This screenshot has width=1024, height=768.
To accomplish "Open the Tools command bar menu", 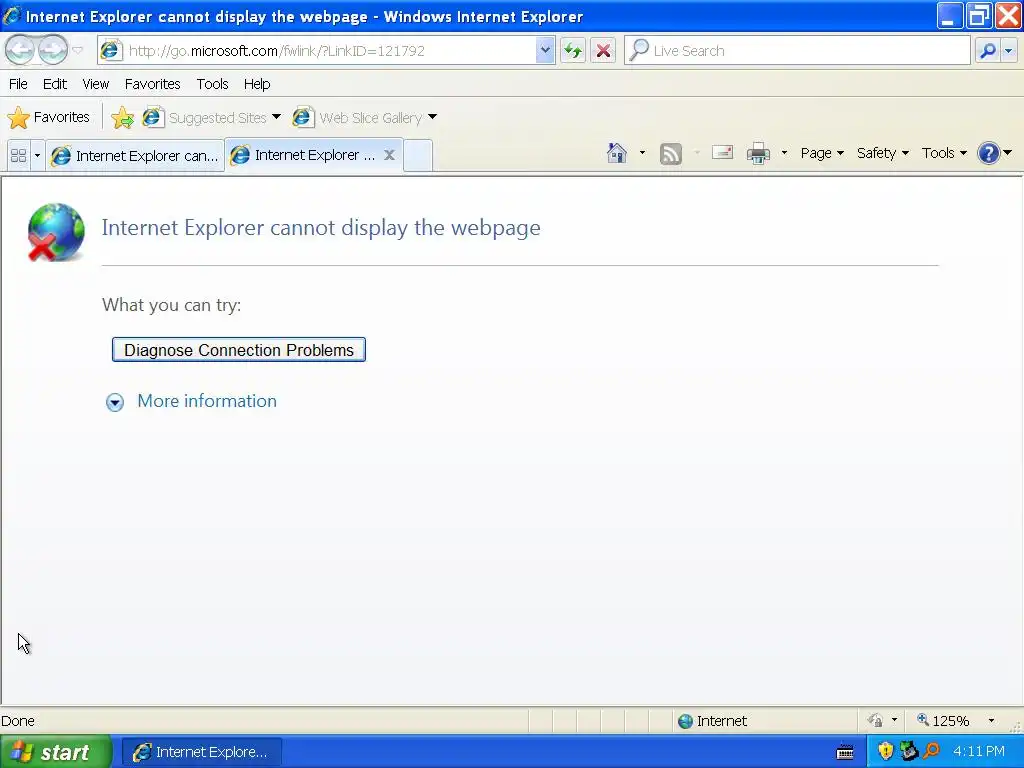I will click(944, 153).
